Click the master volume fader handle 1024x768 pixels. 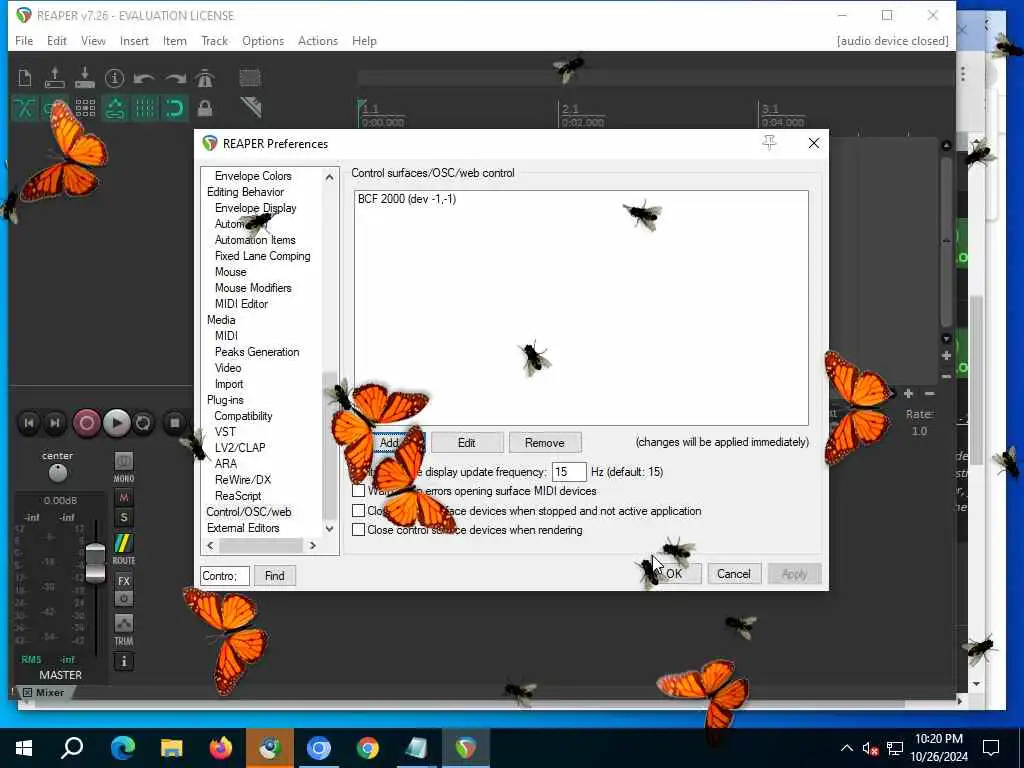pos(95,563)
